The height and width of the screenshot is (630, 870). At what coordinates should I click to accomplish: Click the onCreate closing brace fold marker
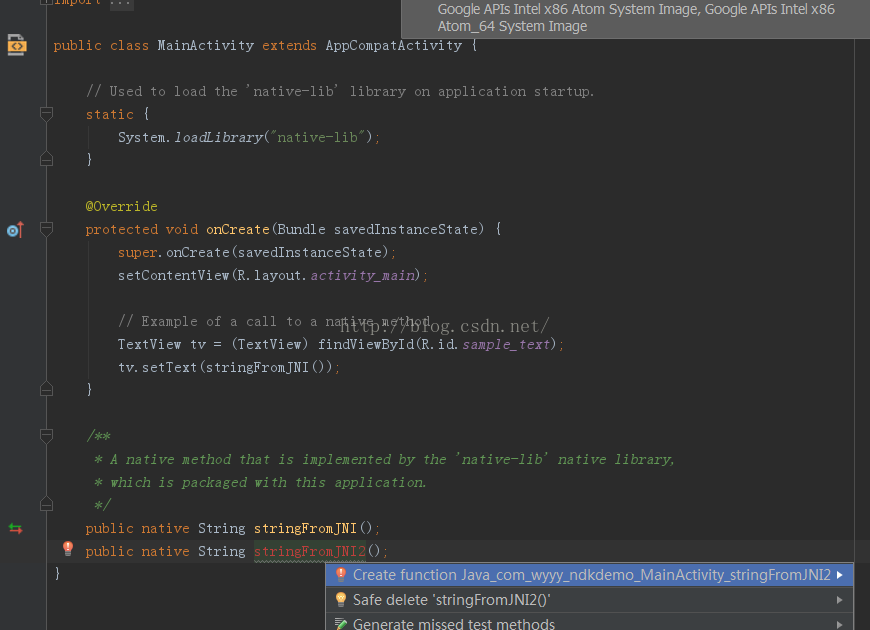47,389
